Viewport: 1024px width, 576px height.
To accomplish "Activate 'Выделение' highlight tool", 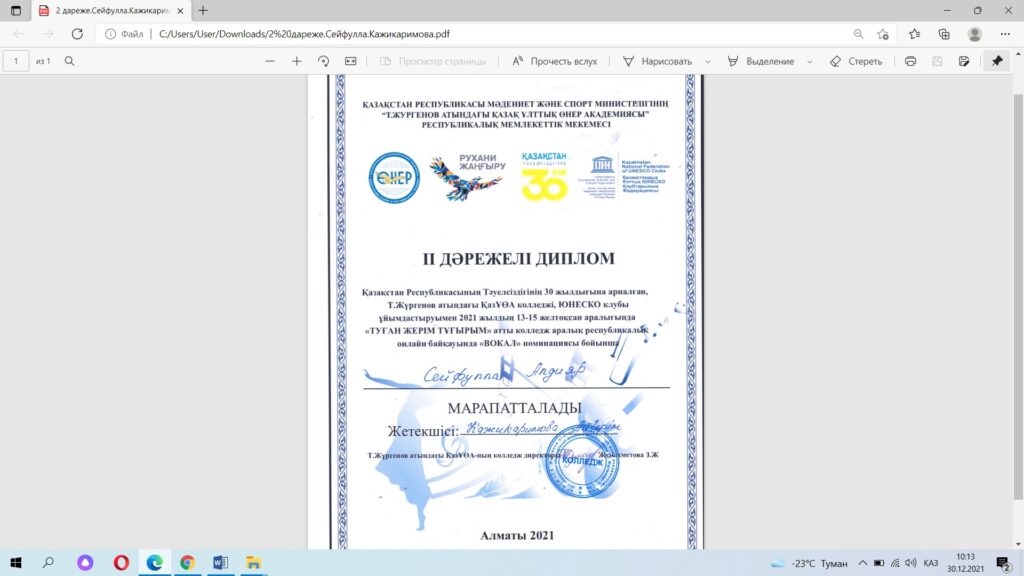I will 761,61.
